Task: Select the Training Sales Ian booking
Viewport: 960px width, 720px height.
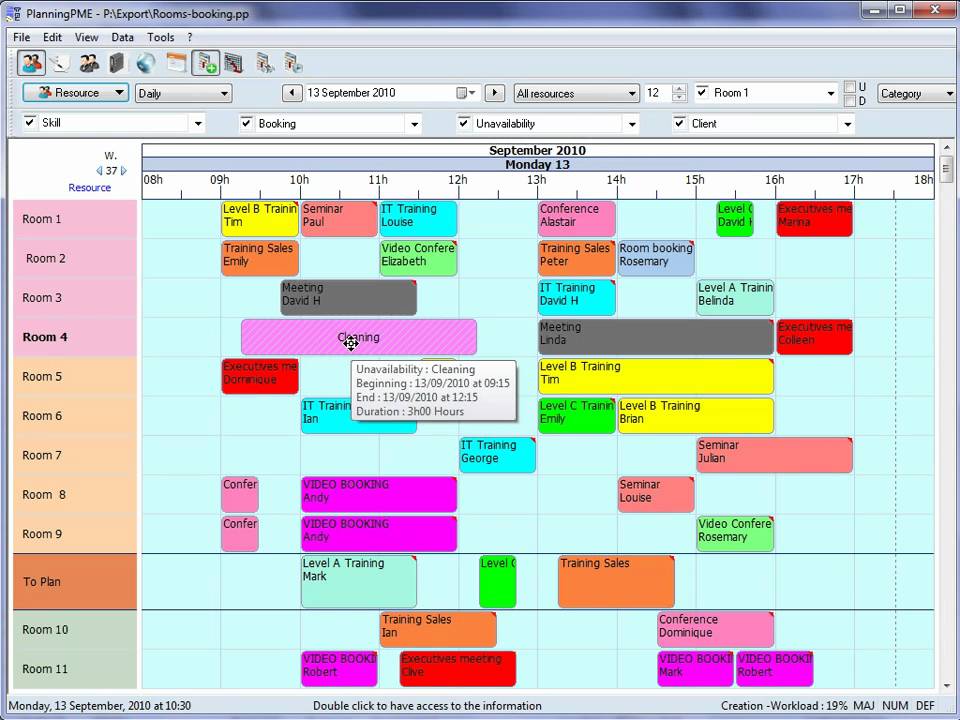Action: (x=438, y=629)
